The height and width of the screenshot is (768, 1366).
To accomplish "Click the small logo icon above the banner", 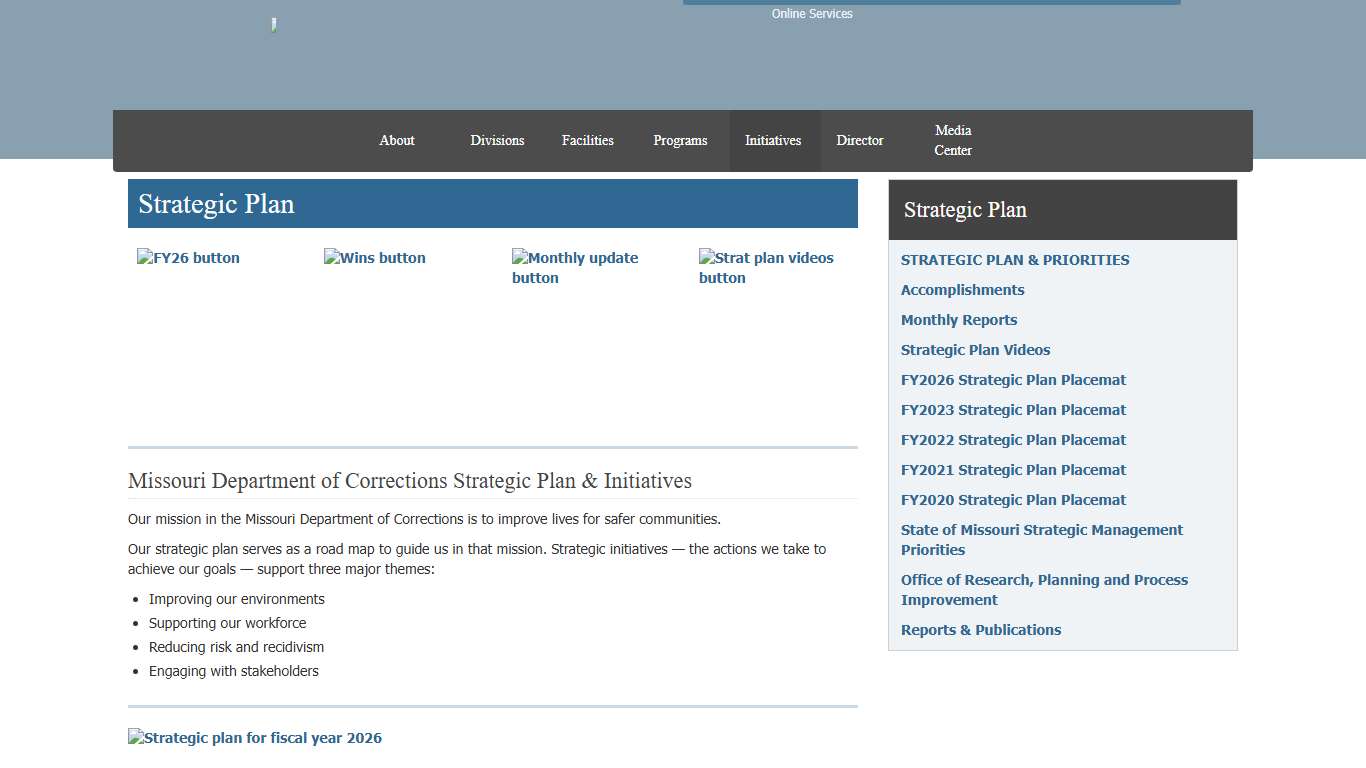I will (x=272, y=24).
